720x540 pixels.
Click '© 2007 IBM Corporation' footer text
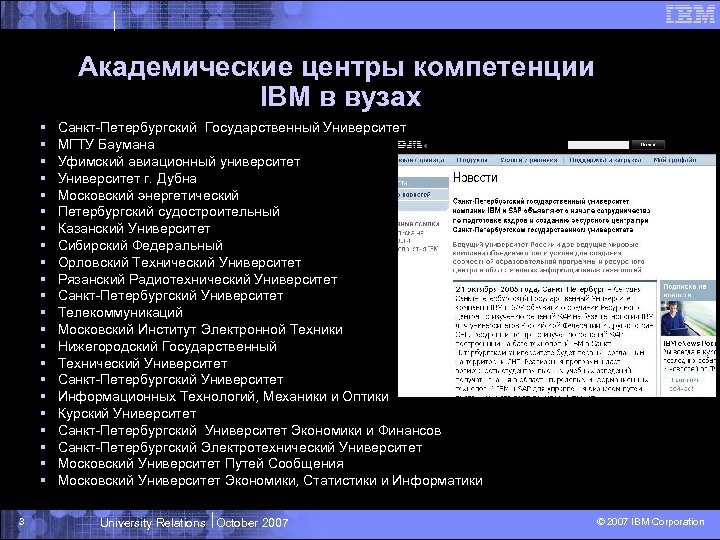pyautogui.click(x=650, y=522)
